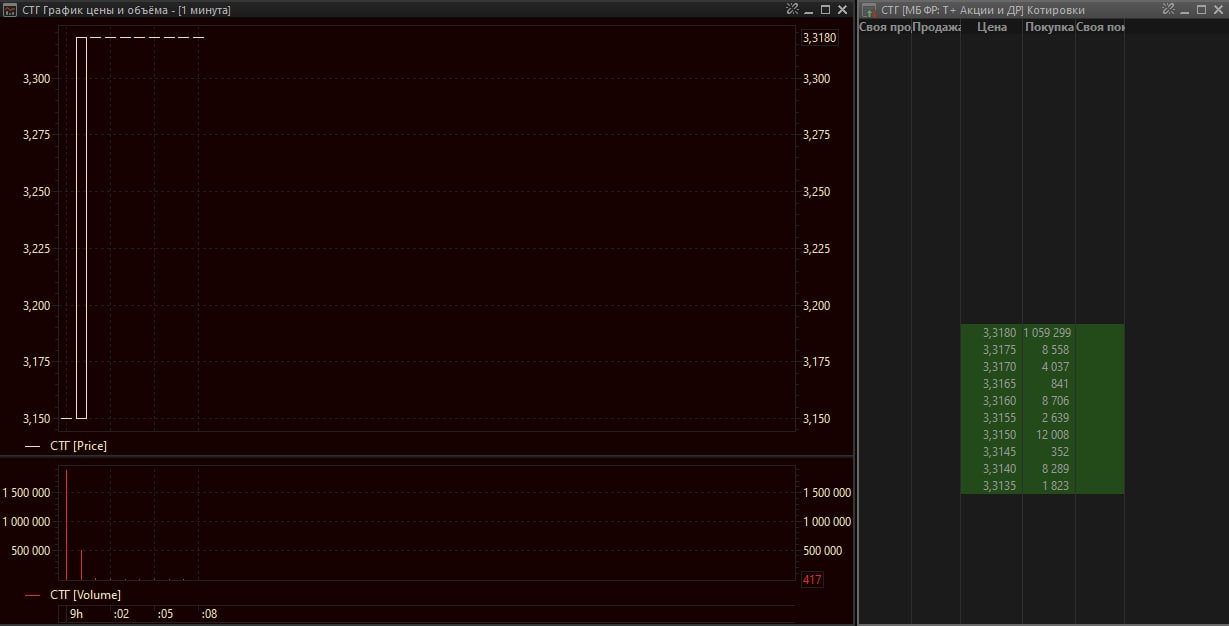Click the red 417 volume value label
1229x626 pixels.
(x=812, y=579)
